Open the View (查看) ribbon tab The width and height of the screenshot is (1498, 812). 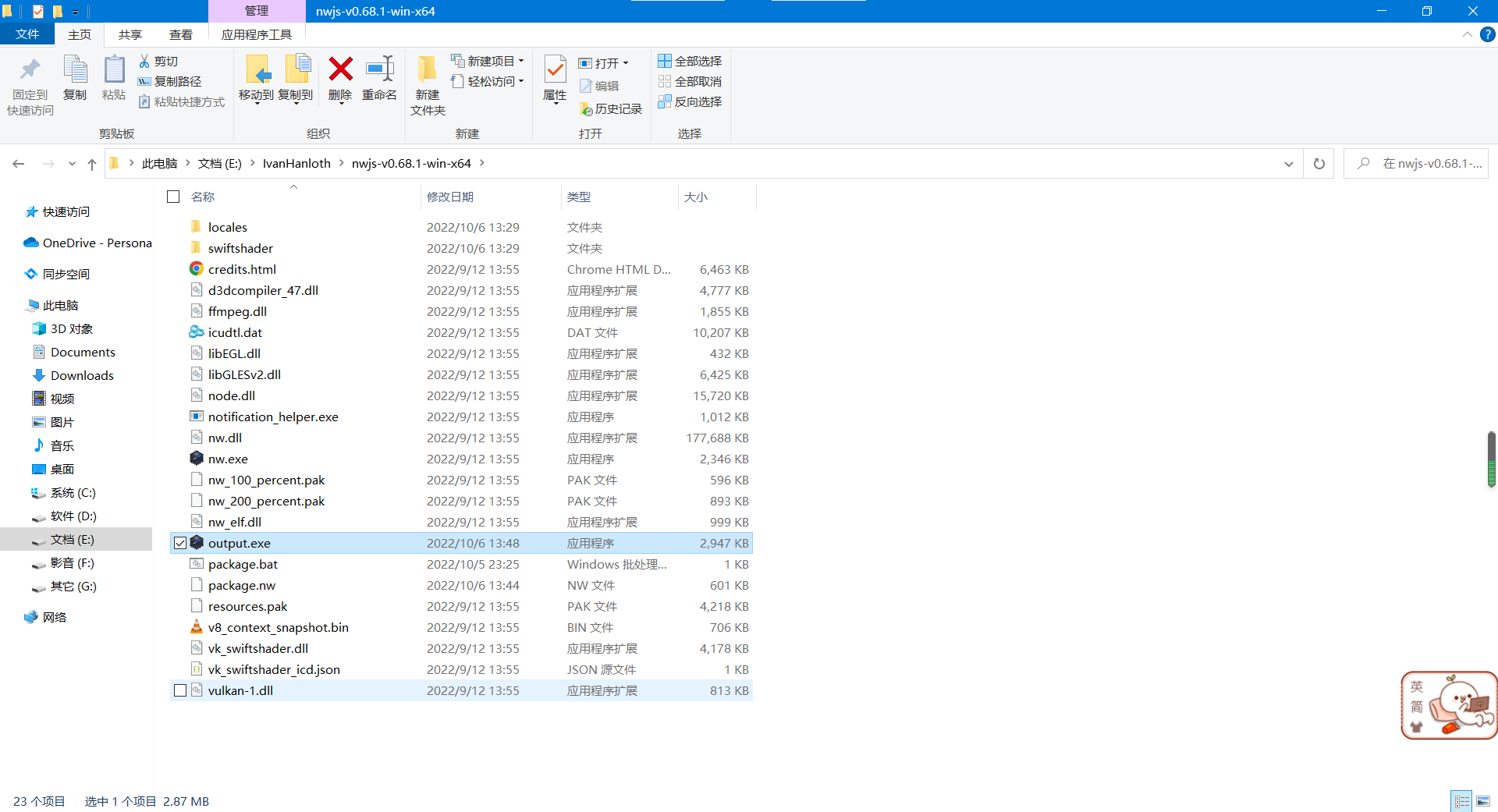(x=181, y=34)
